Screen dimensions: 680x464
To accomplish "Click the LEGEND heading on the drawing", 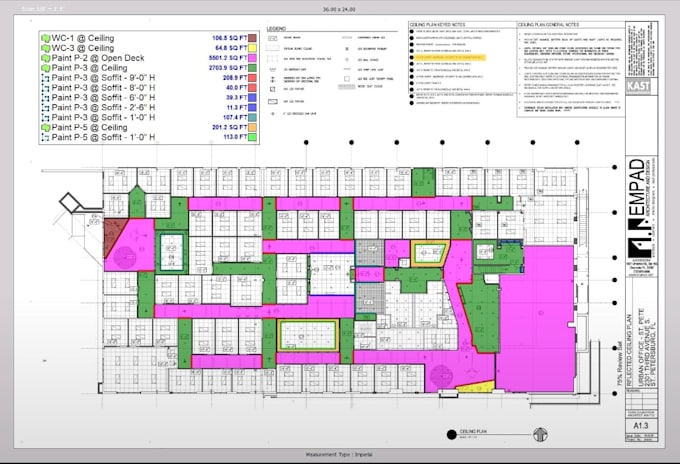I will click(x=276, y=29).
